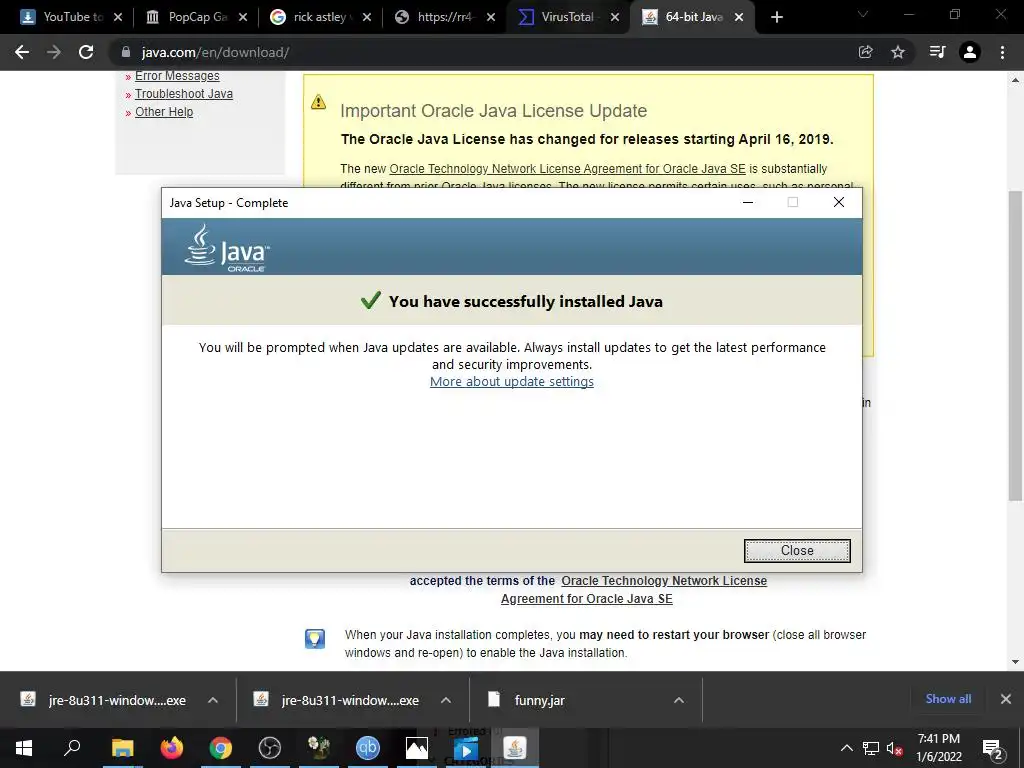Open muted volume tray icon
Screen dimensions: 1024x768
895,748
